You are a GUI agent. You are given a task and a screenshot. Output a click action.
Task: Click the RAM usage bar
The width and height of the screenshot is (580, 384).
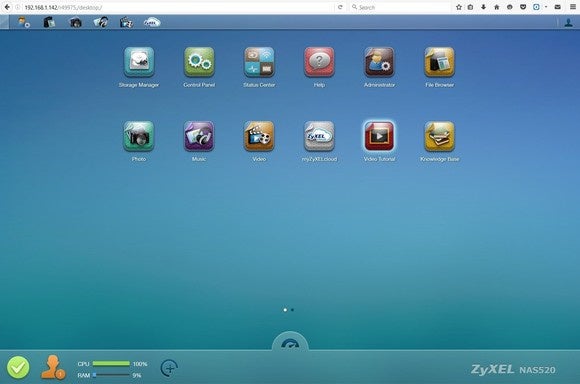coord(111,375)
